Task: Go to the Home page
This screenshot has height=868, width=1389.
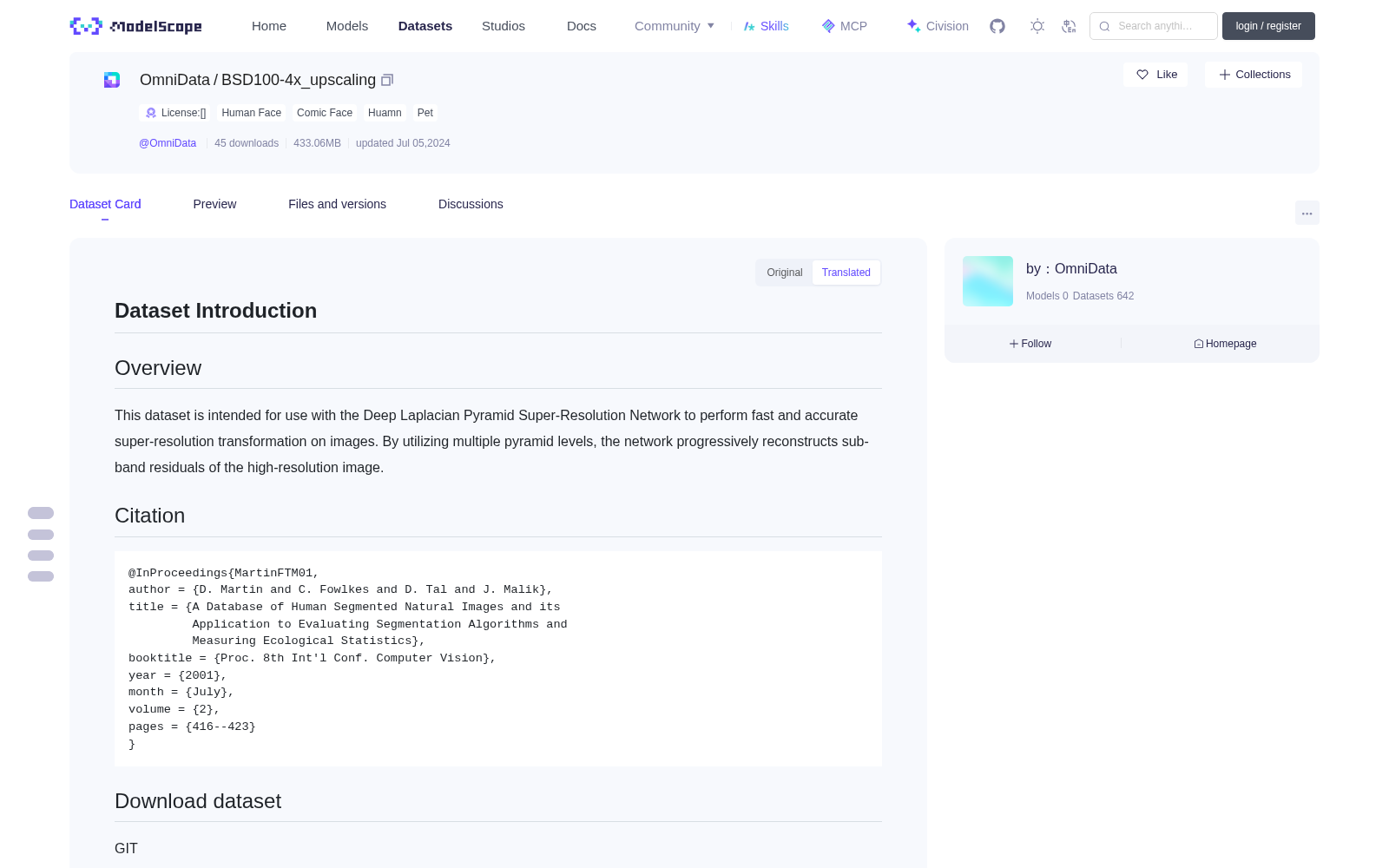Action: tap(269, 26)
